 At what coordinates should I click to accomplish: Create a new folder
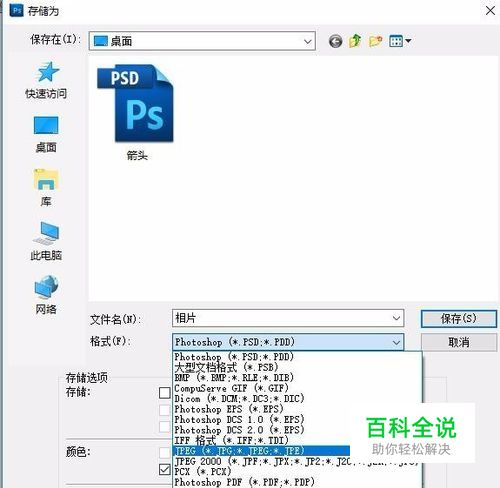[375, 41]
